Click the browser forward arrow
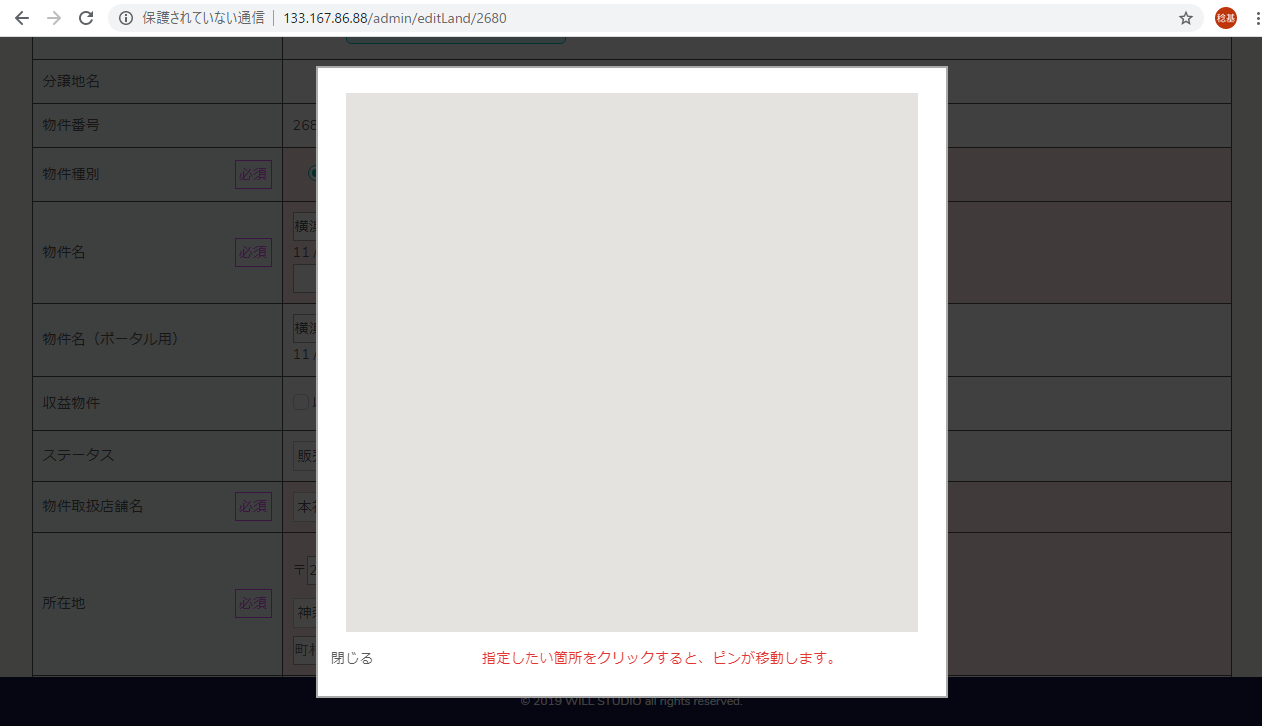This screenshot has height=726, width=1262. coord(54,18)
